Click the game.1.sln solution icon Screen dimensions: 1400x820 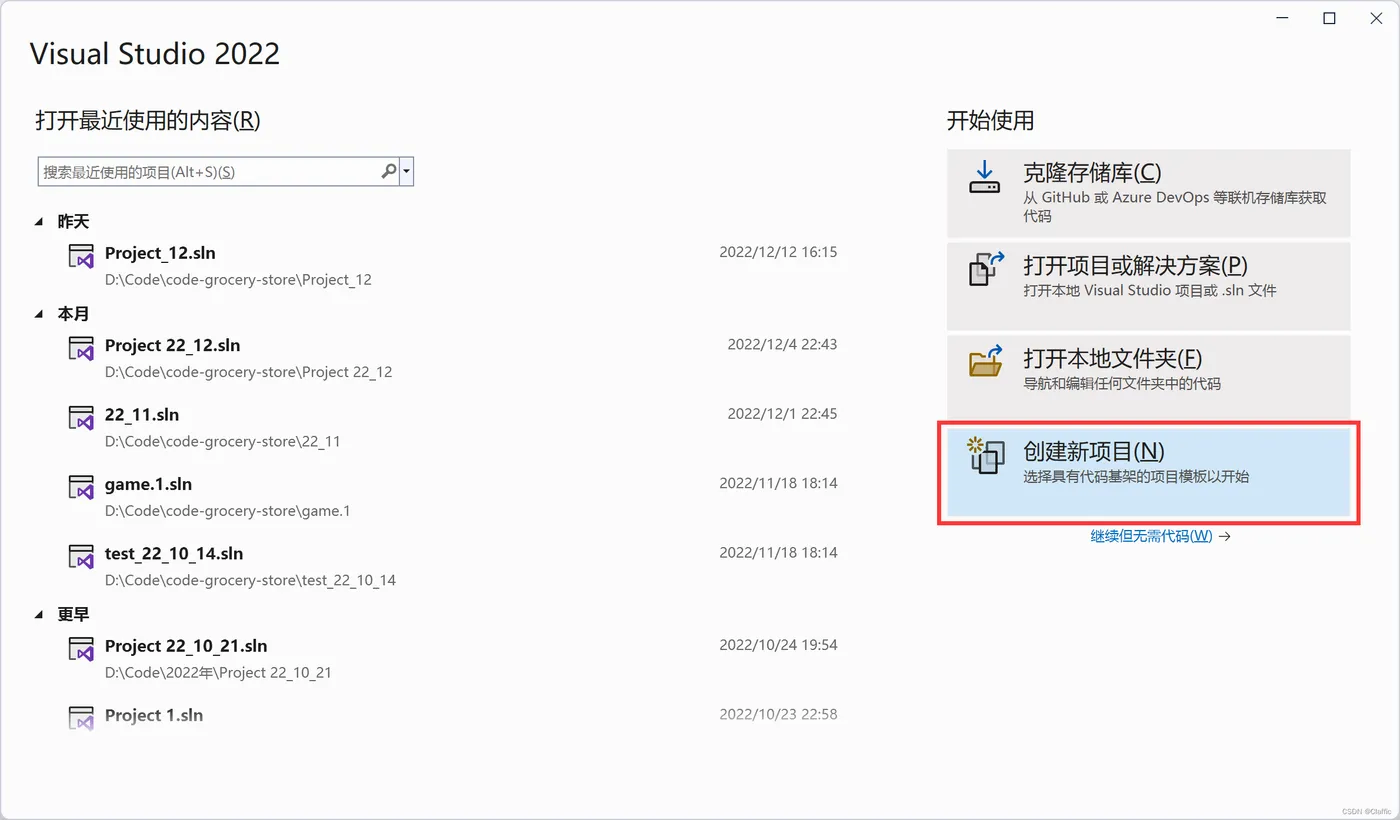point(81,487)
